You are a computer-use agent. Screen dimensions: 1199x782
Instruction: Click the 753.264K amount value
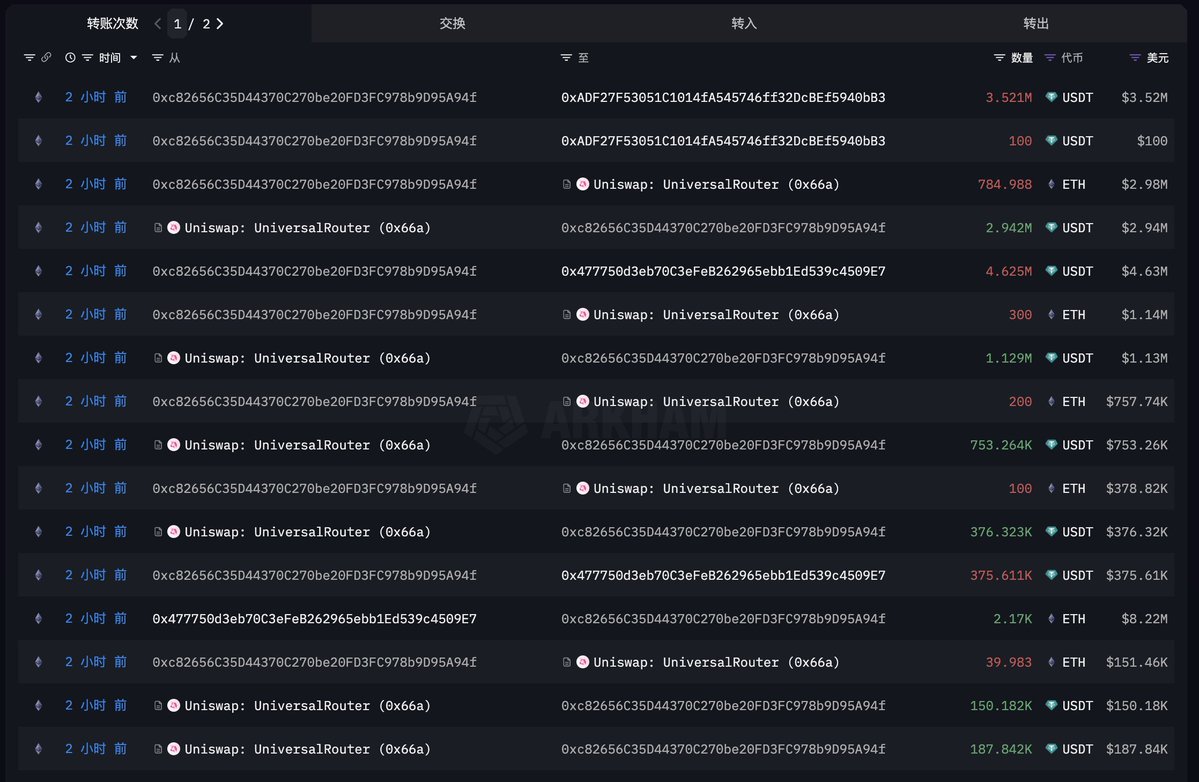1001,445
